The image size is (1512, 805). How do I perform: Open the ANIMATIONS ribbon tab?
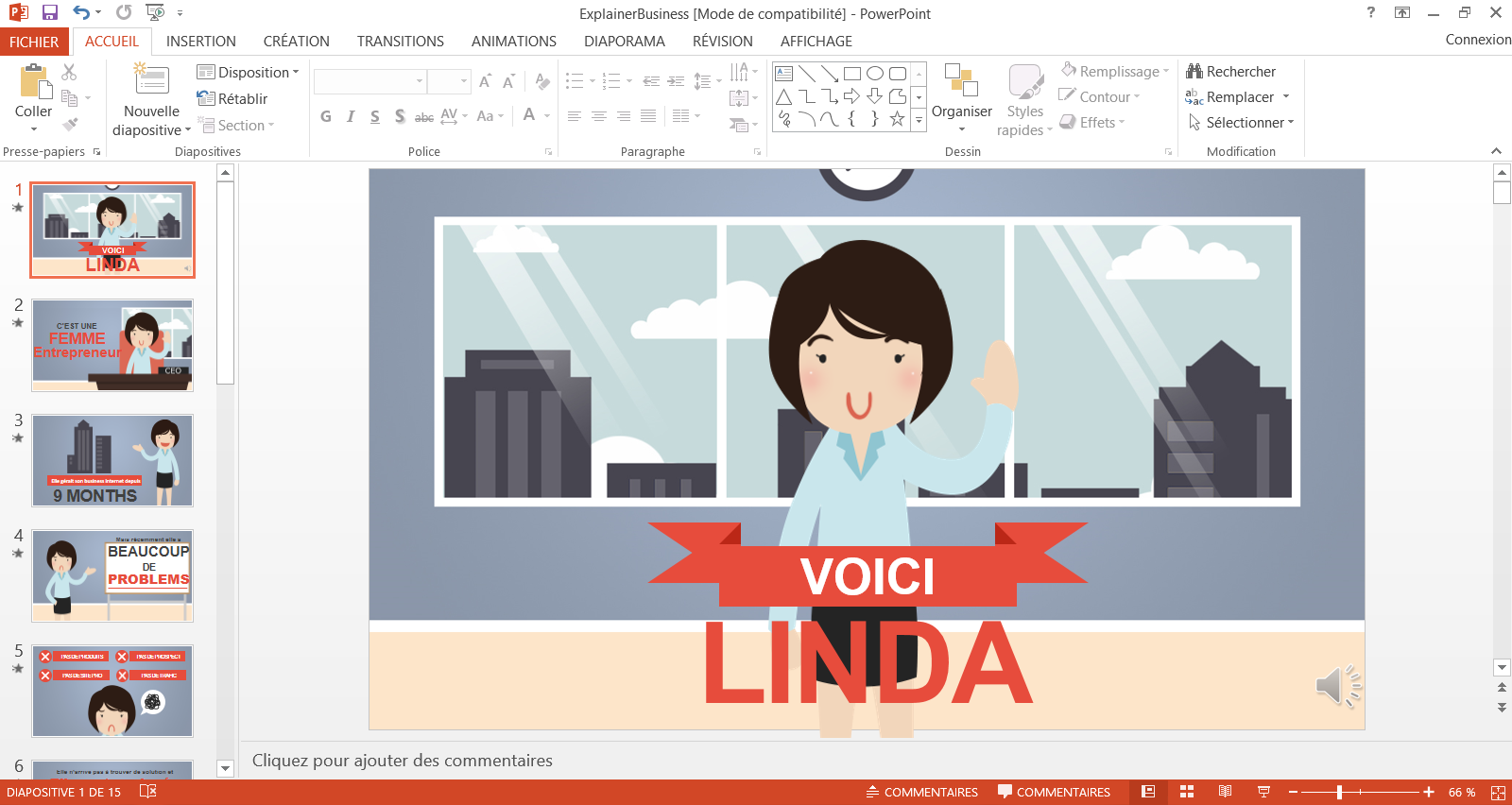point(513,42)
